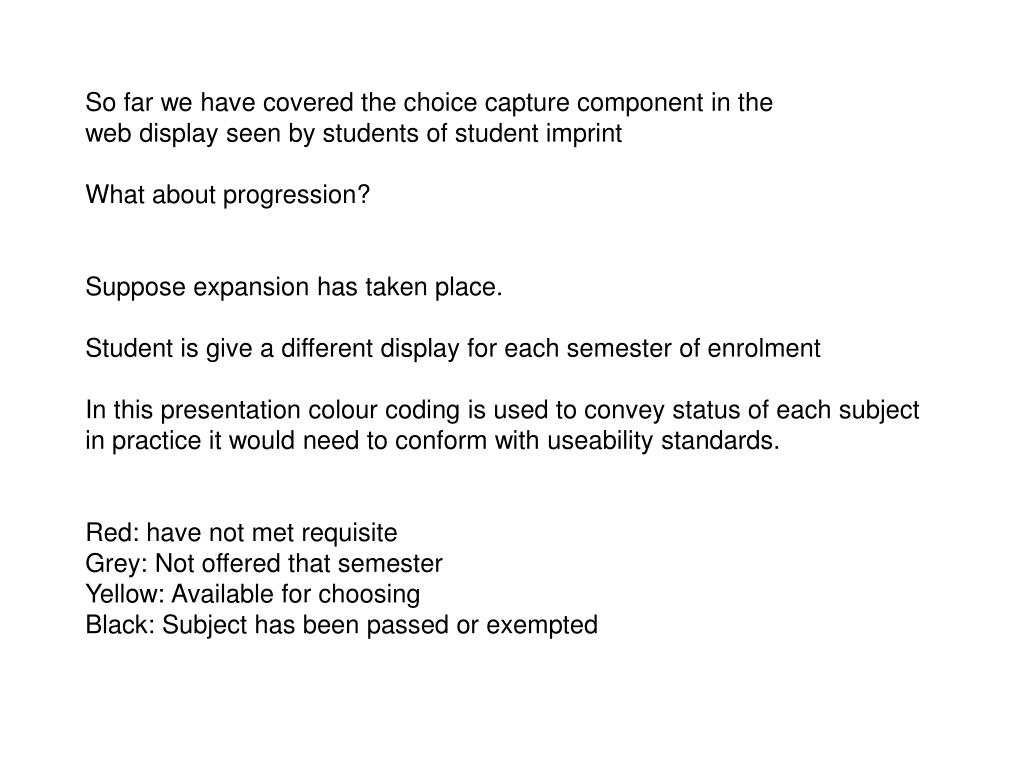1024x768 pixels.
Task: Click the word 'Grey:' in the legend
Action: 116,564
